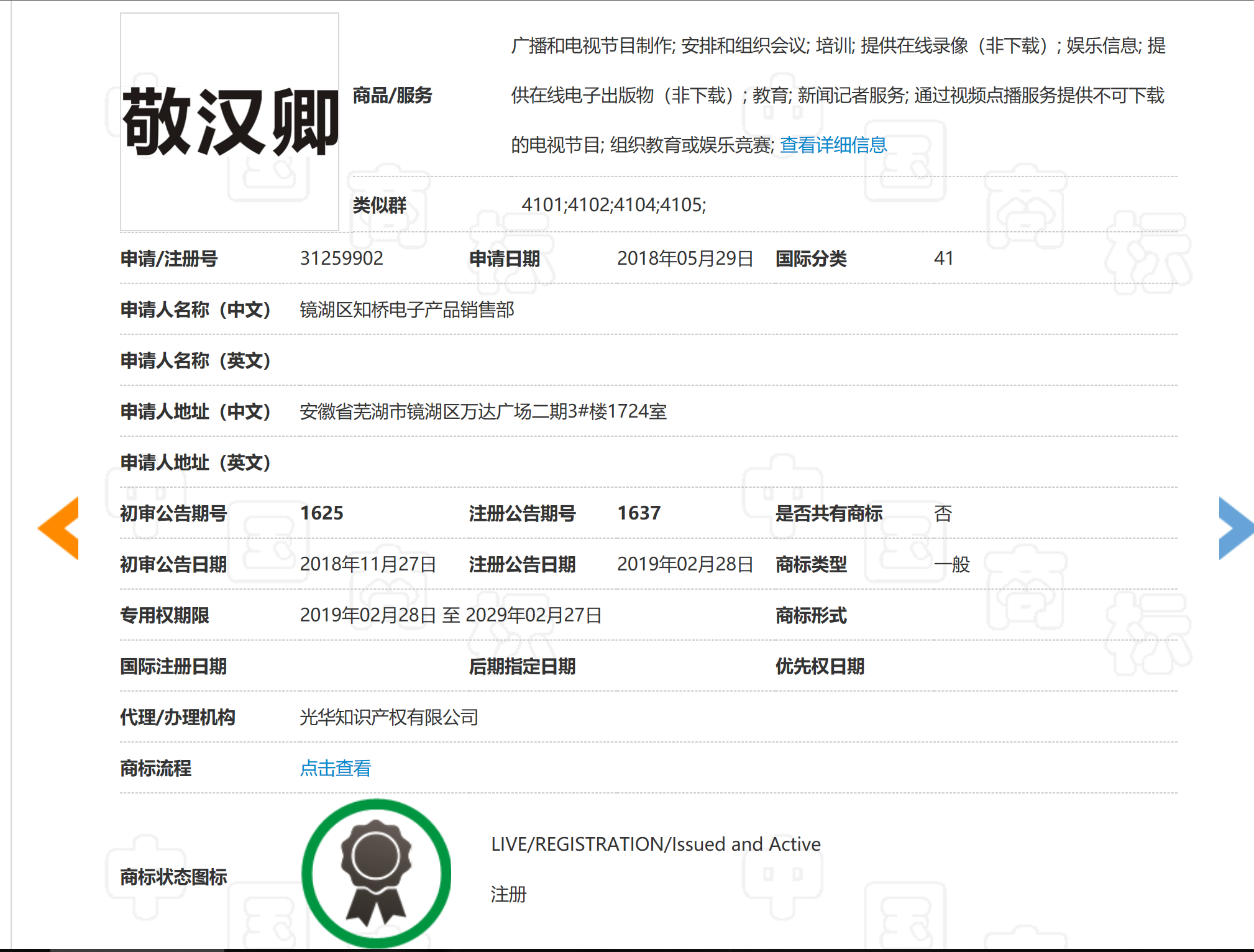The width and height of the screenshot is (1254, 952).
Task: Open the 点击查看 trademark process link
Action: coord(335,768)
